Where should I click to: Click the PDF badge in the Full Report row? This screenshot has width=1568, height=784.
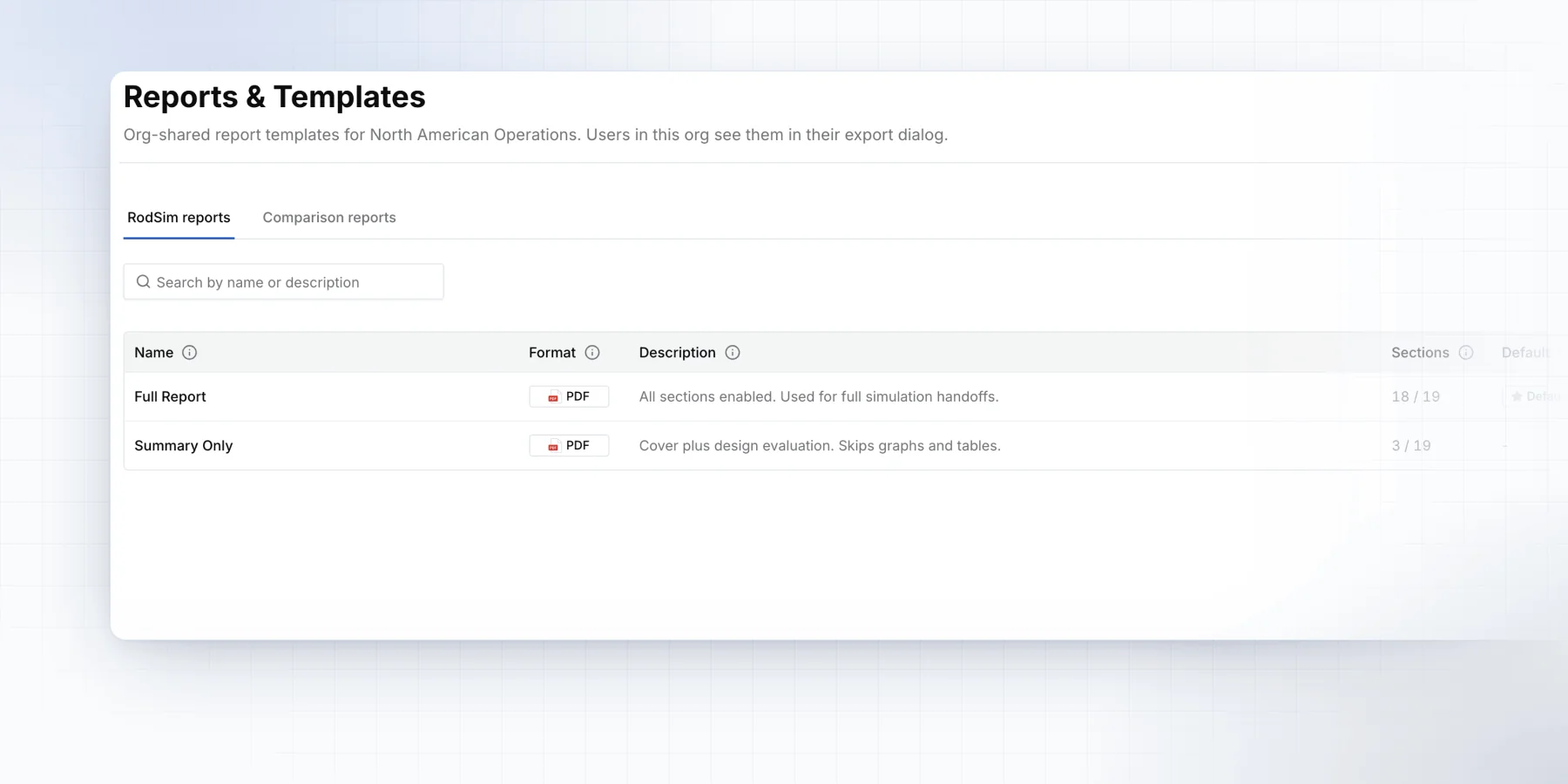(569, 396)
